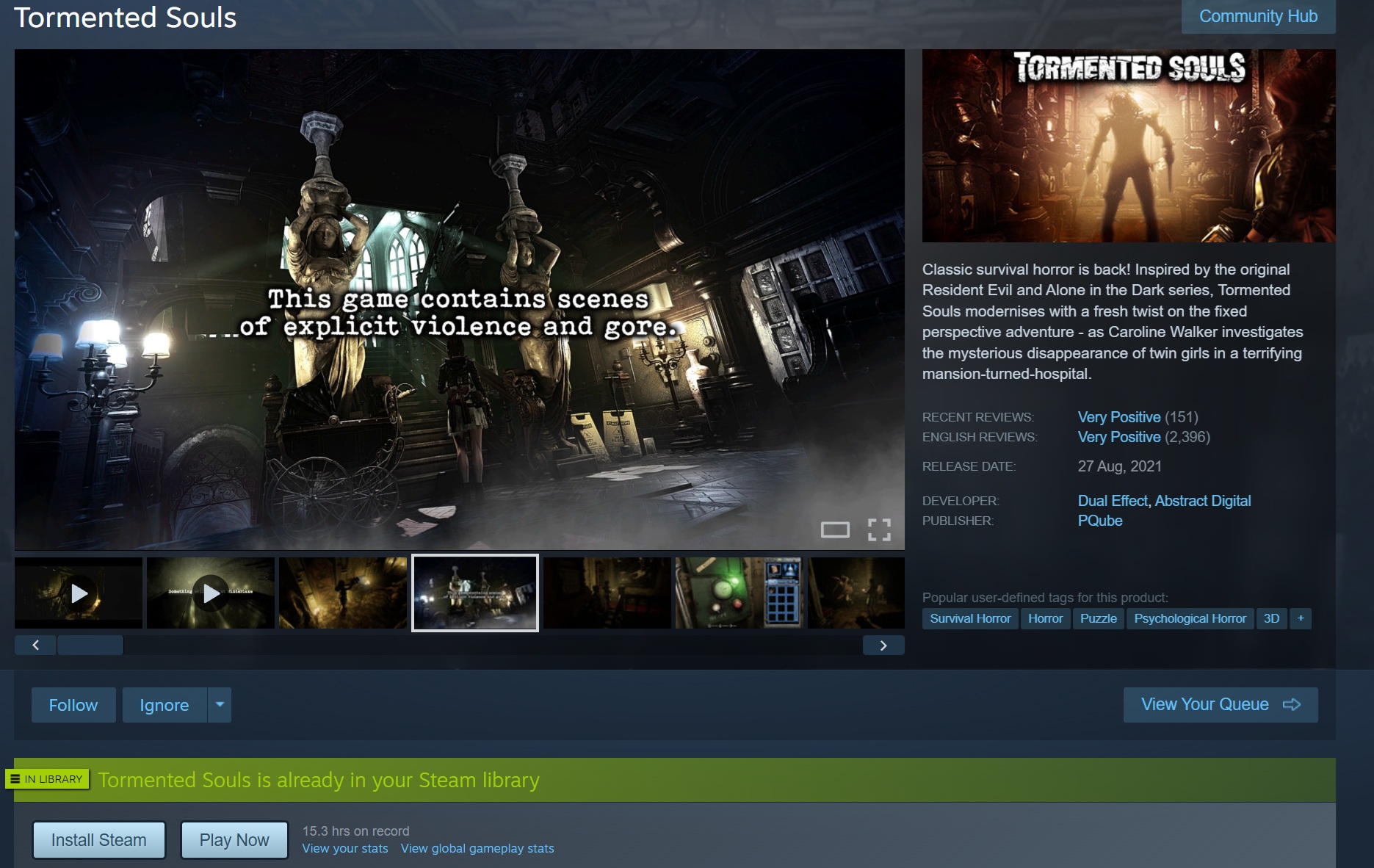Open the green dial puzzle thumbnail
The image size is (1374, 868).
[x=740, y=593]
